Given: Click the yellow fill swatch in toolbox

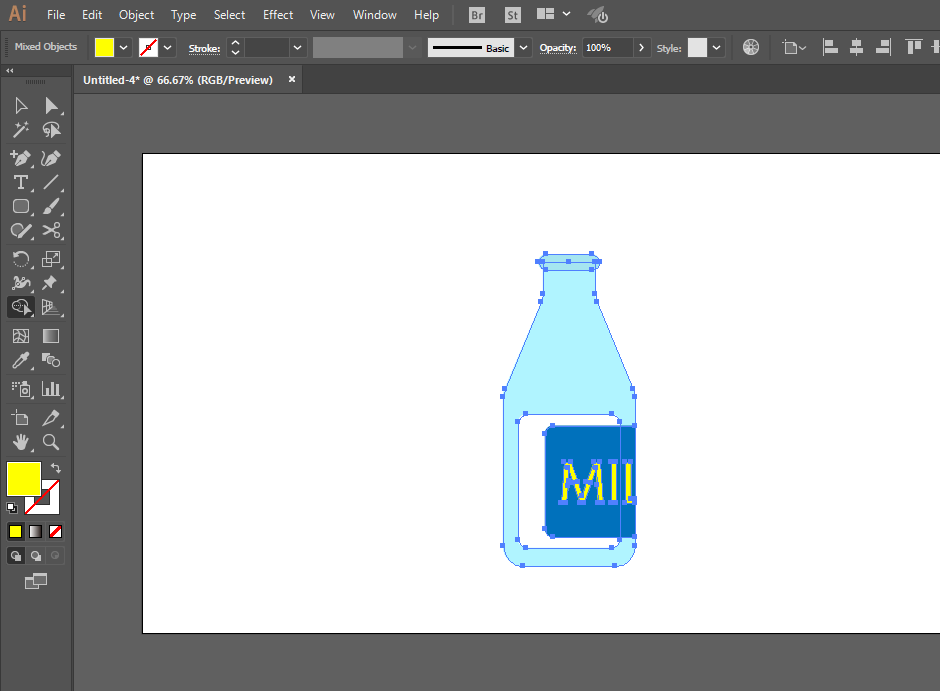Looking at the screenshot, I should (23, 479).
